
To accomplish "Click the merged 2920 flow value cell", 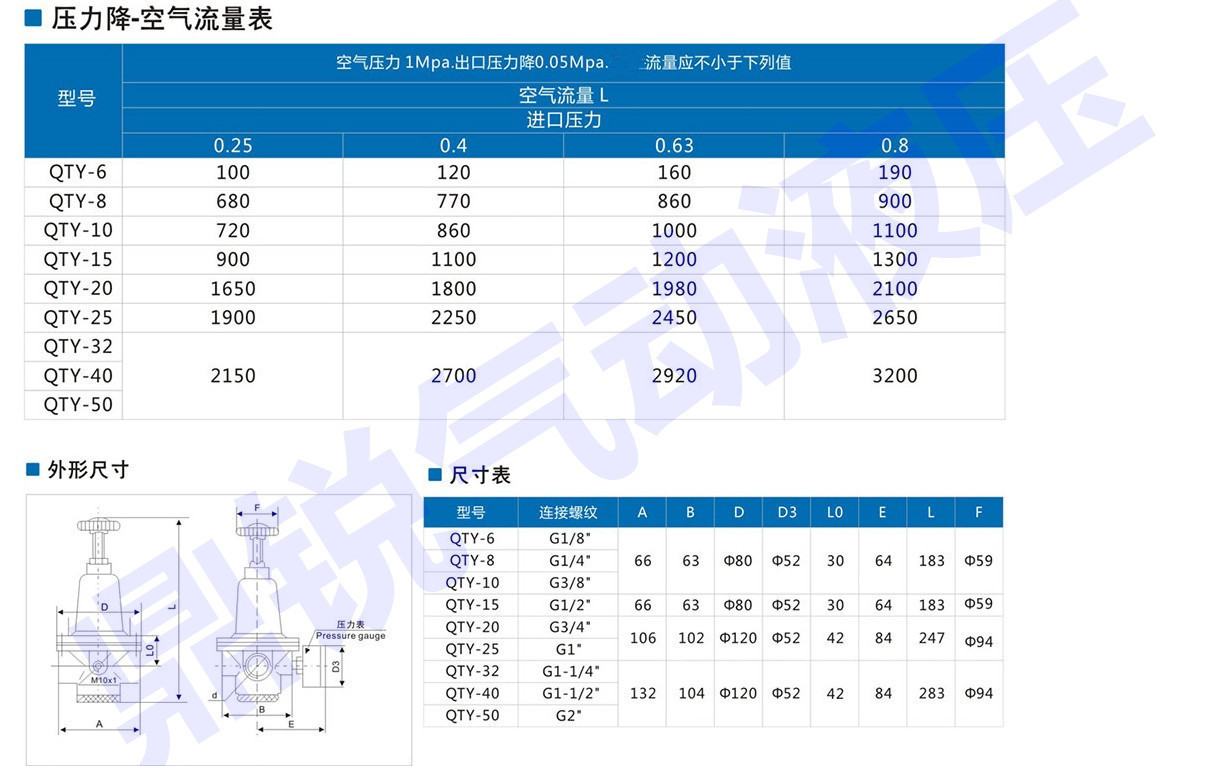I will 674,376.
